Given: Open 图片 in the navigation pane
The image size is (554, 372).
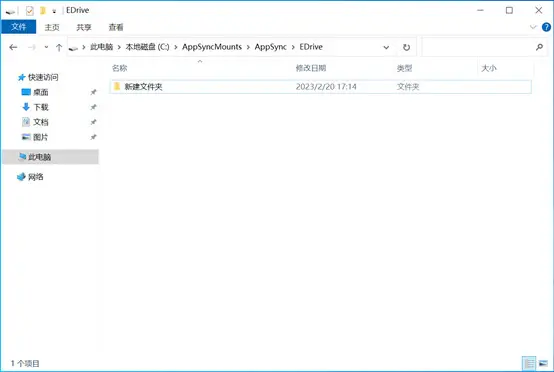Looking at the screenshot, I should [x=40, y=137].
